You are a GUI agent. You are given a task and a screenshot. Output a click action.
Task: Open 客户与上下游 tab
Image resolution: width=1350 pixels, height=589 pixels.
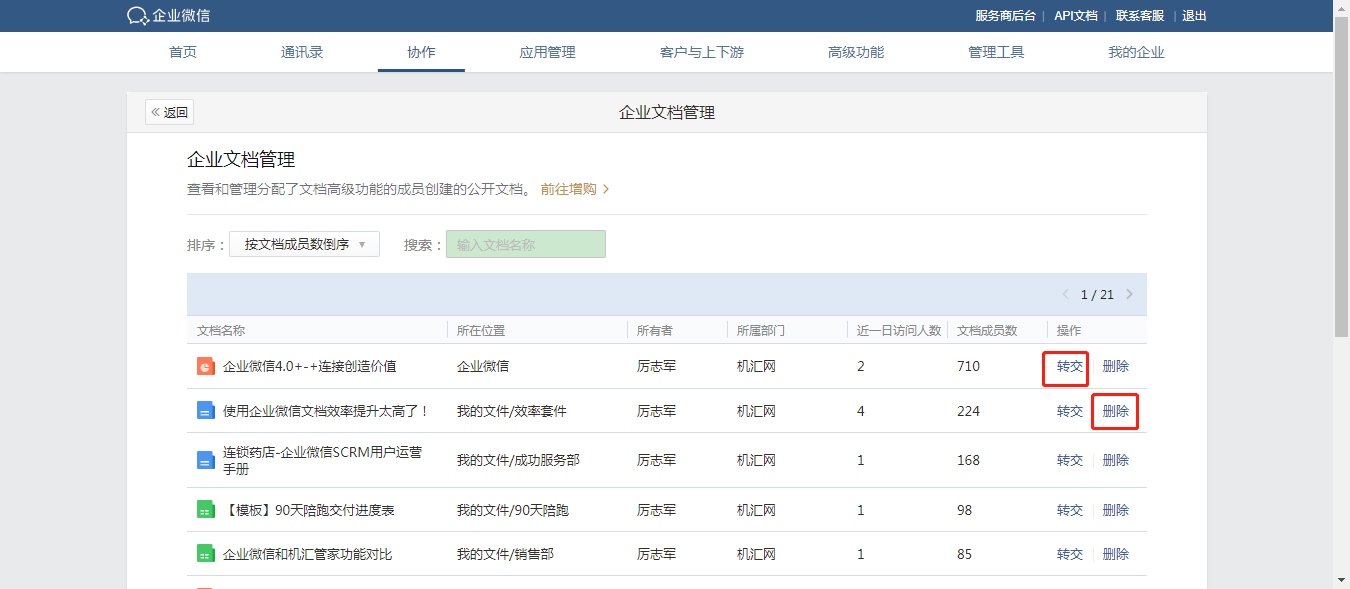(702, 52)
